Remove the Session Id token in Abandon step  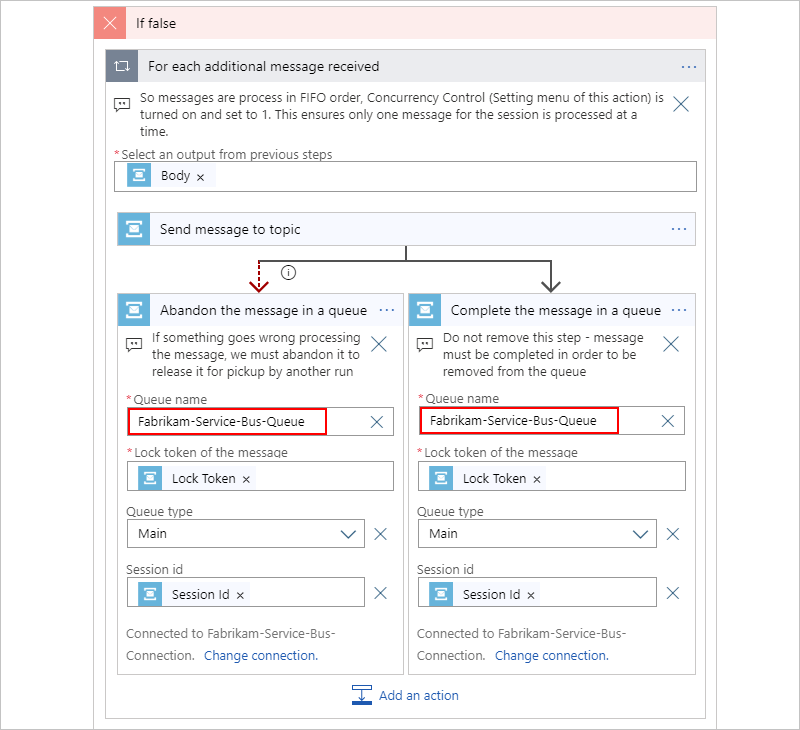coord(240,592)
